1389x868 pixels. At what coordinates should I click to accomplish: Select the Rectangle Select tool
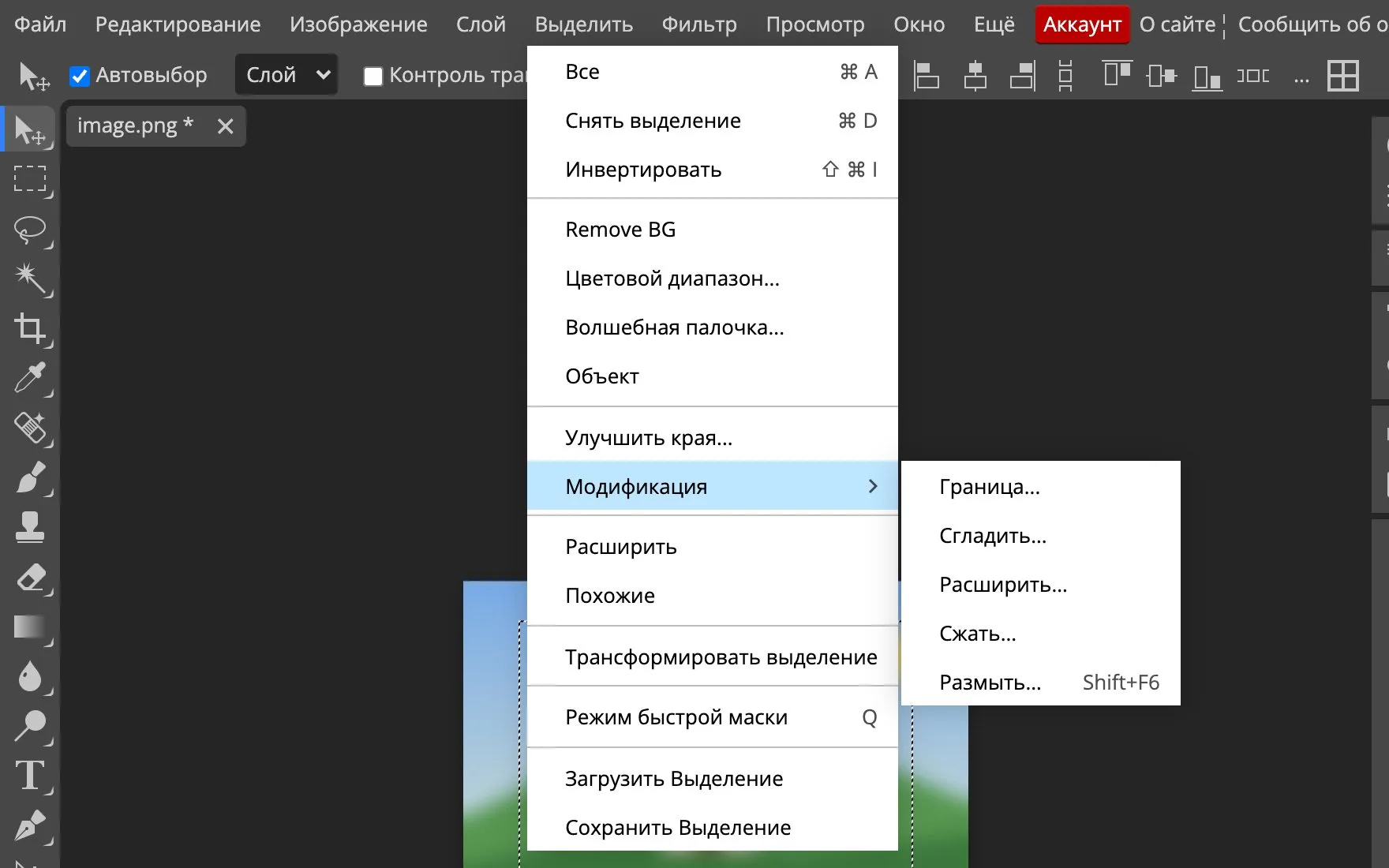click(x=30, y=179)
